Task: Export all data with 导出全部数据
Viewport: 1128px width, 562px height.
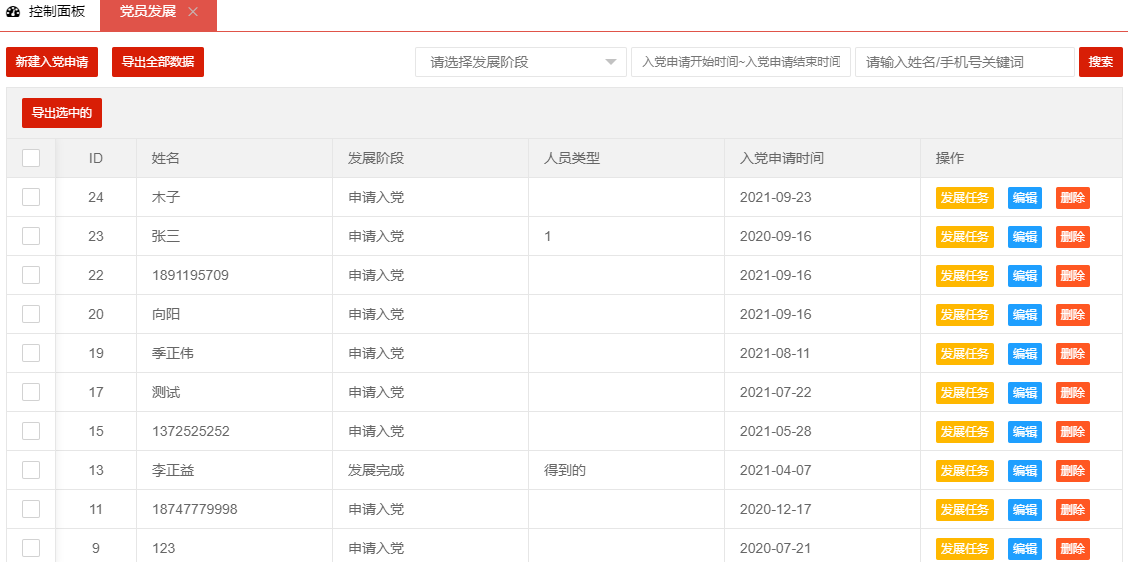Action: 158,62
